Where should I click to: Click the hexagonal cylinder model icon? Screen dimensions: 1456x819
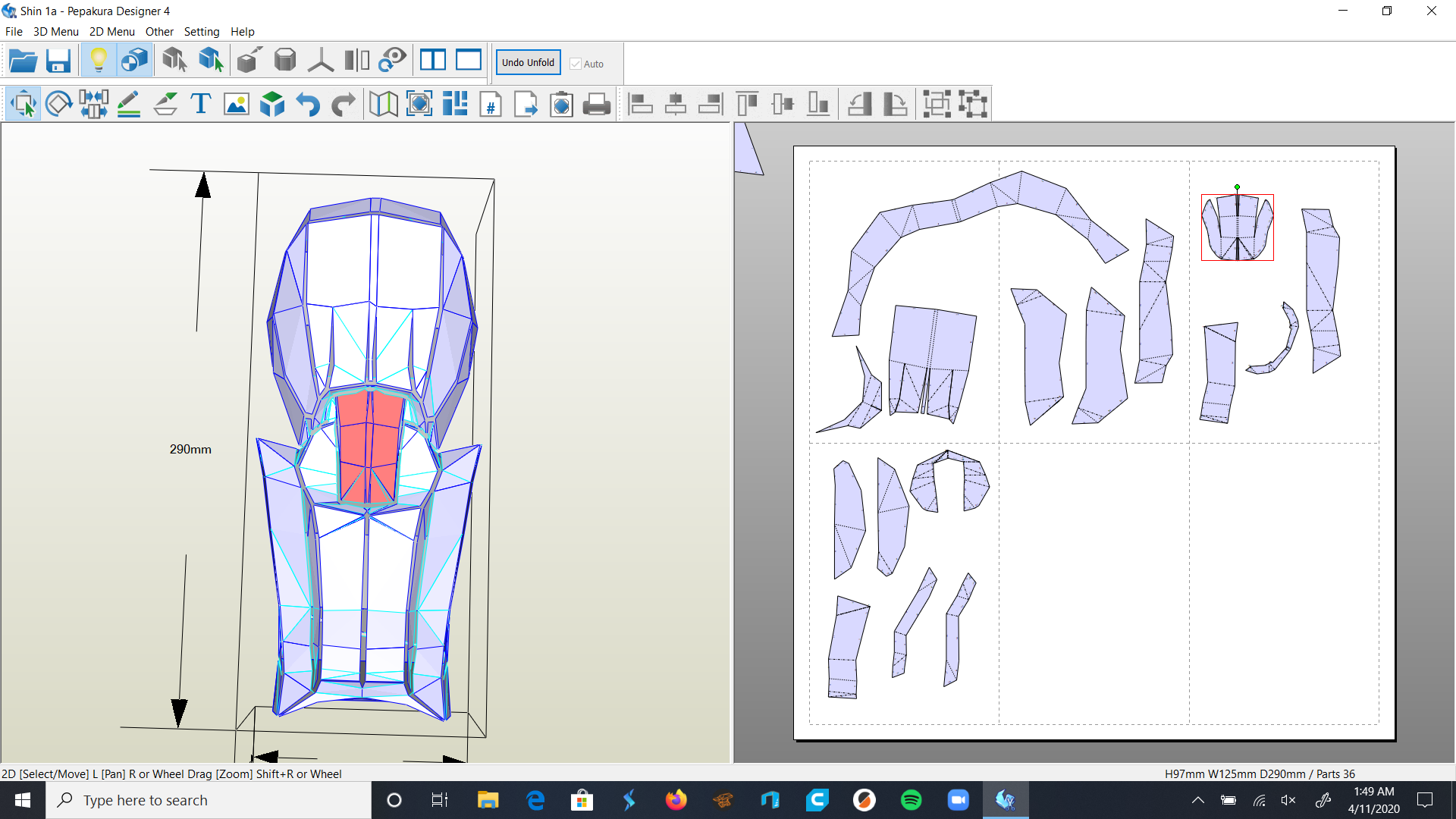tap(285, 61)
